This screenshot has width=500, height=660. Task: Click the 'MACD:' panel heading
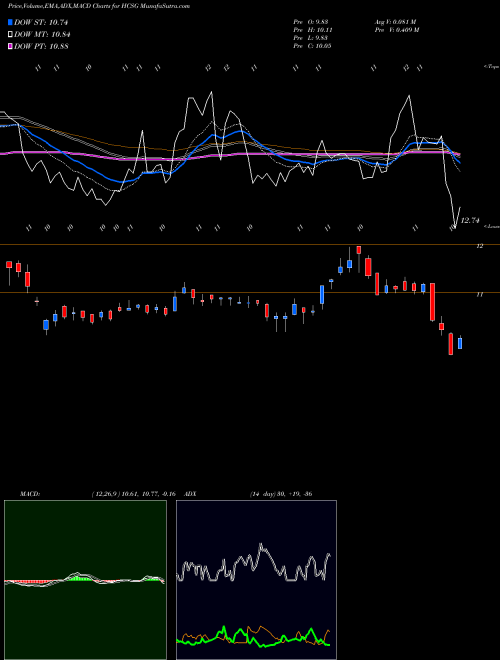(30, 494)
